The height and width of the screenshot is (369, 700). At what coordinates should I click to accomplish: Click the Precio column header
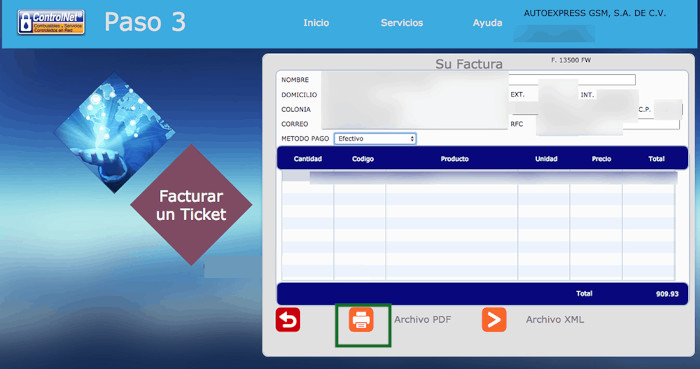pos(601,159)
